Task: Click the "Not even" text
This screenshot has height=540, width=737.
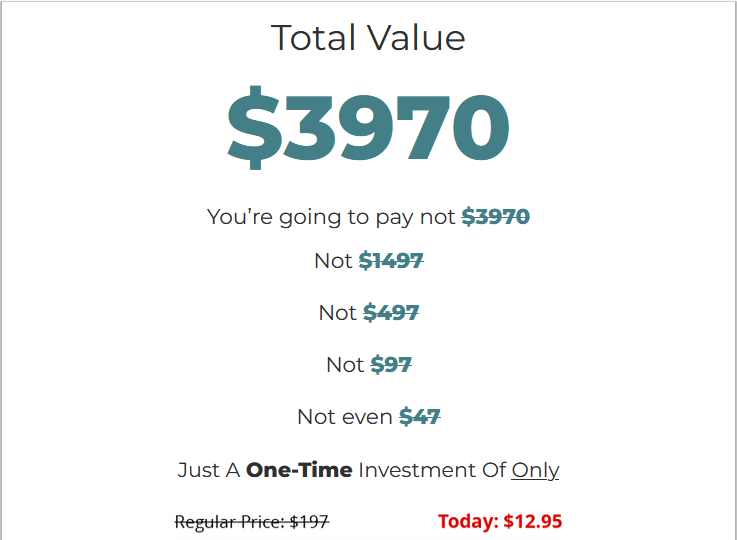Action: (345, 417)
